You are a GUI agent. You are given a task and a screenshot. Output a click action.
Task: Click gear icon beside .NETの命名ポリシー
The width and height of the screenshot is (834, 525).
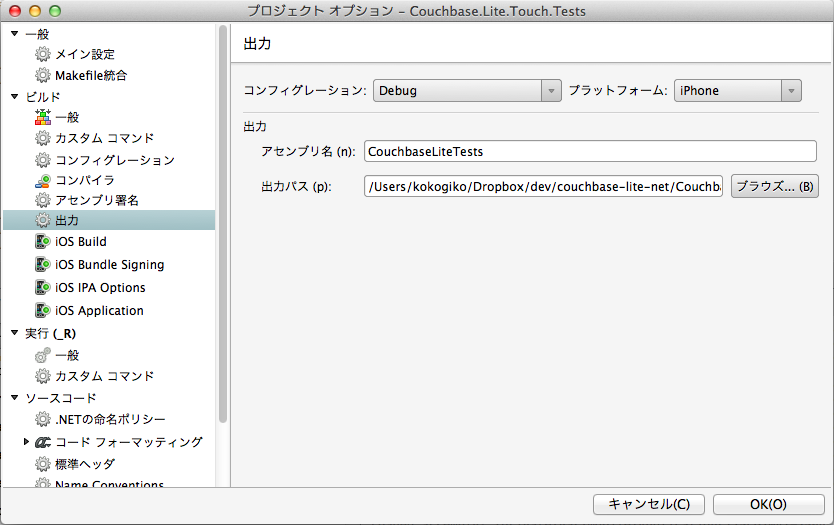click(x=43, y=419)
